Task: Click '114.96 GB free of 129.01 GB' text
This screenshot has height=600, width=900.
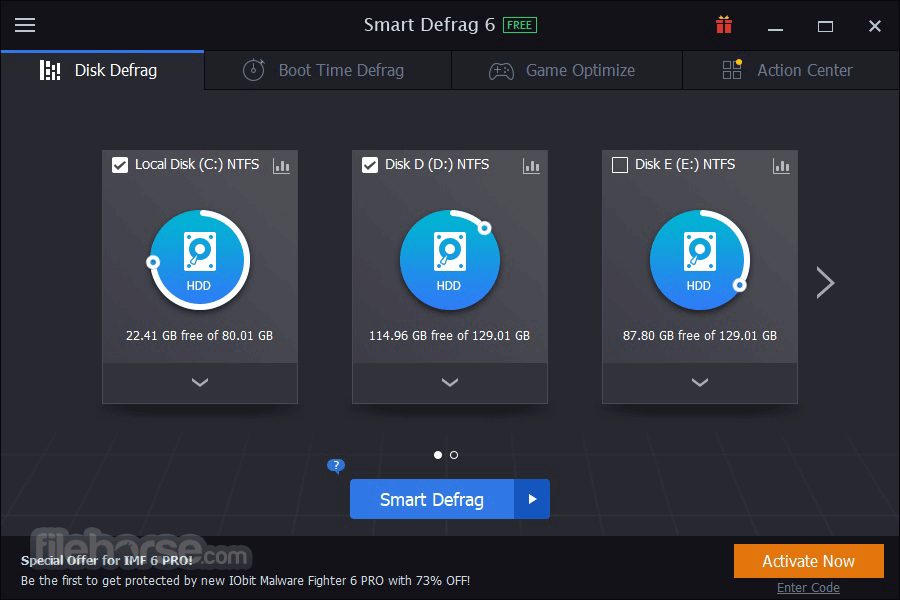Action: 449,335
